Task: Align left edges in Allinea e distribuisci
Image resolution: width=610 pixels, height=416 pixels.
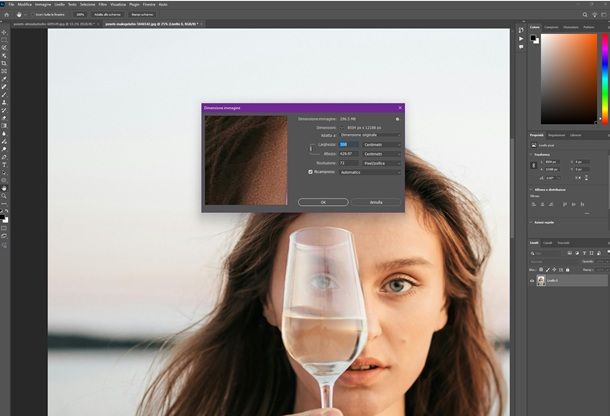Action: coord(534,204)
